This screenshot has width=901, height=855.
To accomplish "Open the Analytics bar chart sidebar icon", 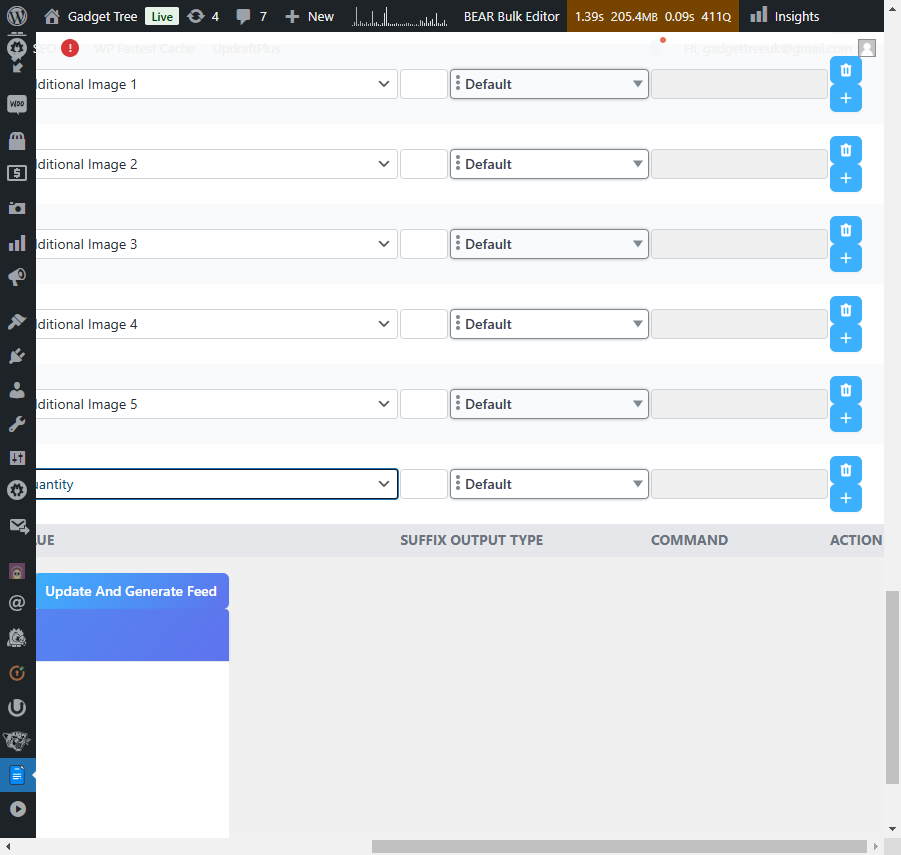I will point(17,243).
